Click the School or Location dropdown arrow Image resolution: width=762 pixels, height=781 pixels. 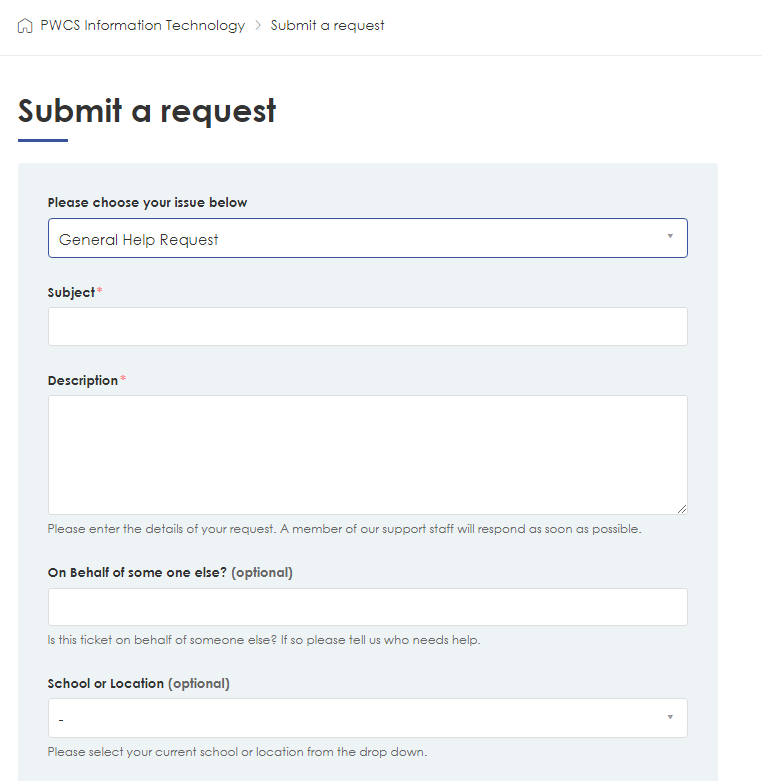tap(670, 717)
